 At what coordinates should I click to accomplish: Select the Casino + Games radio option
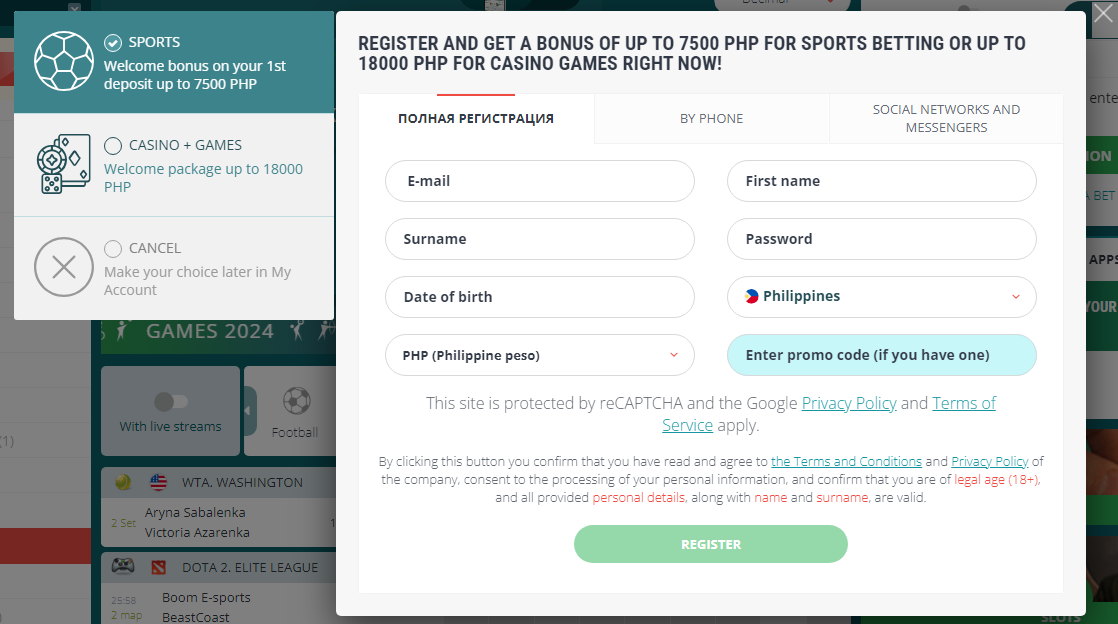[x=113, y=146]
